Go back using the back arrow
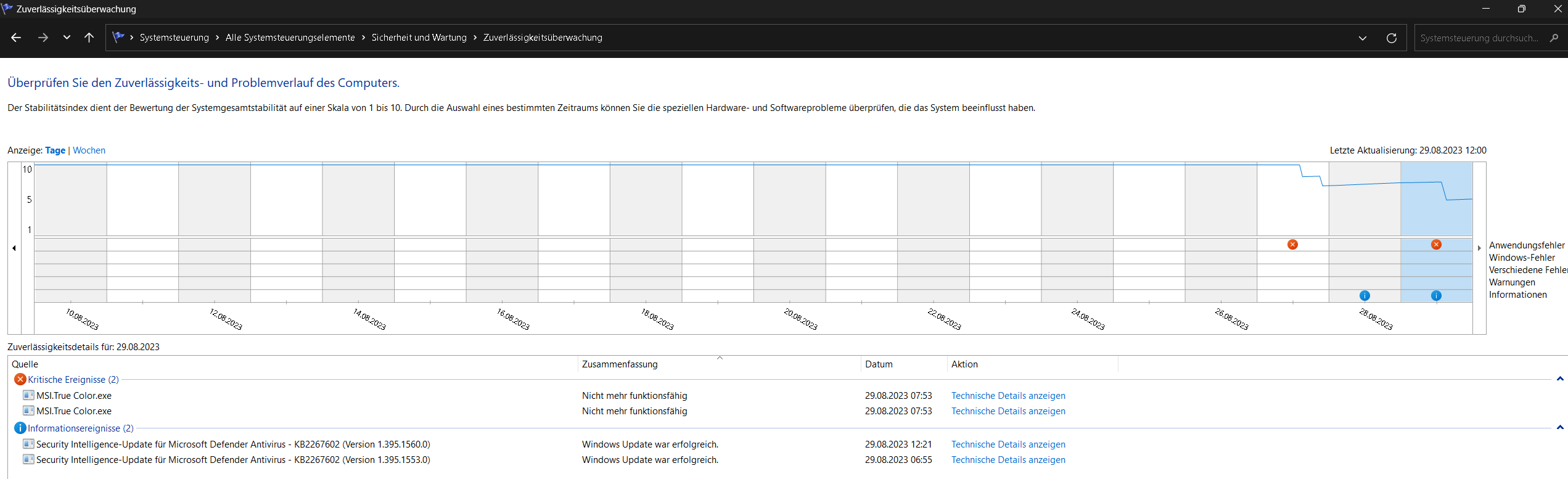This screenshot has width=1568, height=479. tap(16, 38)
